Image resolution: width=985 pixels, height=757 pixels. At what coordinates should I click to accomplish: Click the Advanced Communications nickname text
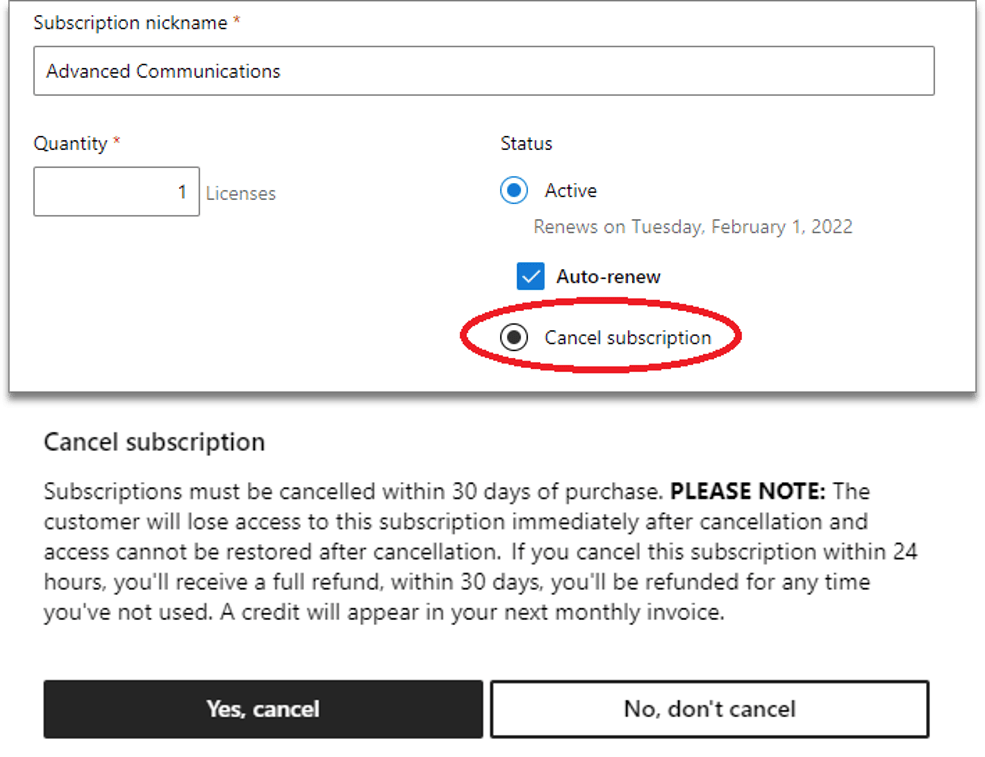coord(163,71)
